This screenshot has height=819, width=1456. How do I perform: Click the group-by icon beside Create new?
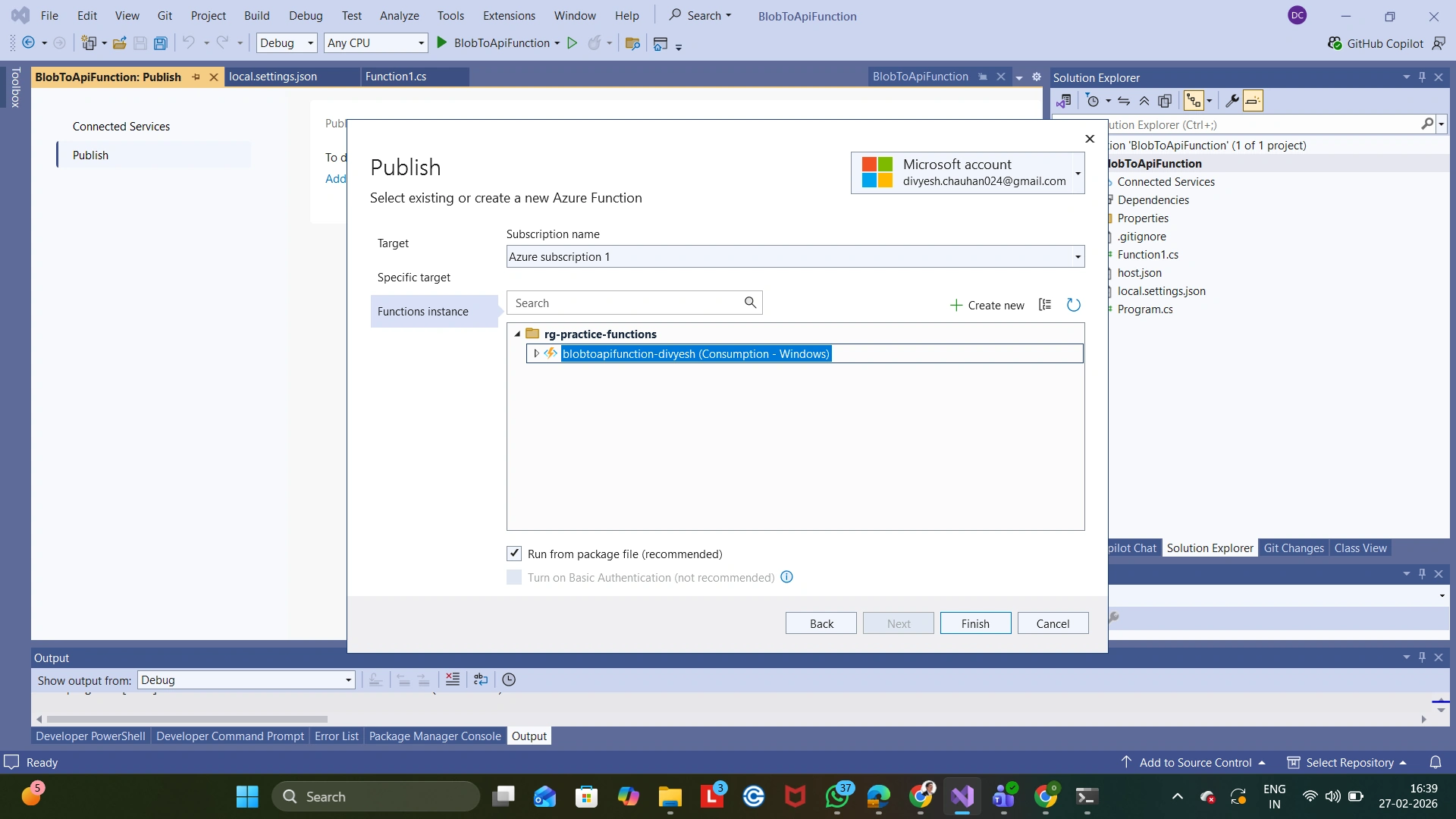[x=1045, y=305]
